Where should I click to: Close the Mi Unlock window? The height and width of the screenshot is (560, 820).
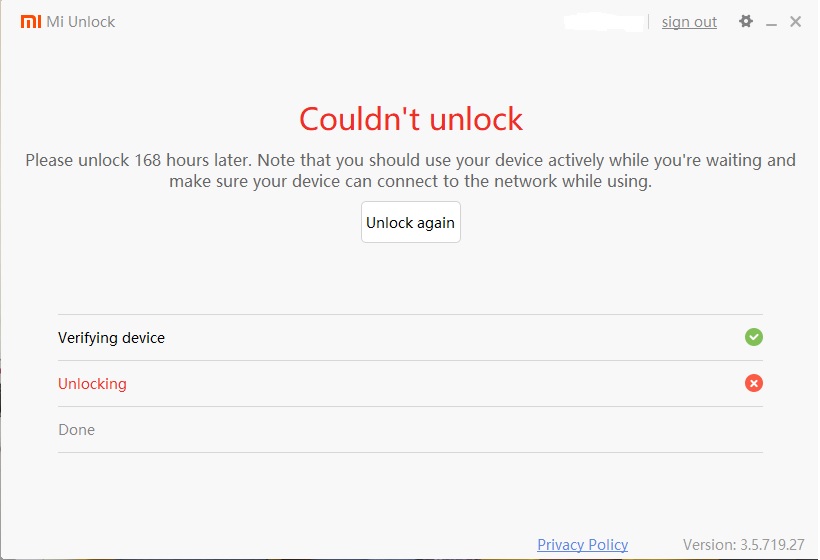796,21
